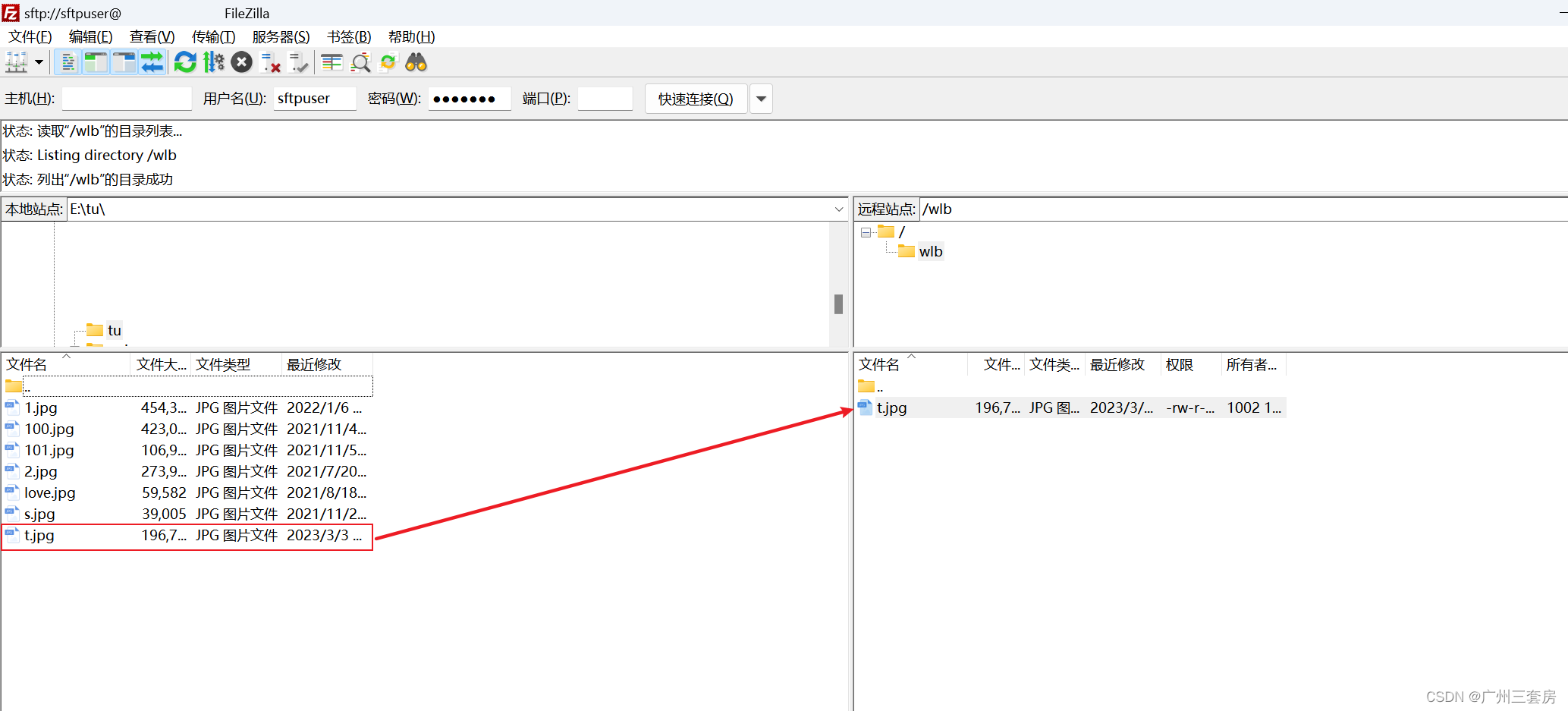This screenshot has height=711, width=1568.
Task: Click the 快速连接(Q) button
Action: (696, 99)
